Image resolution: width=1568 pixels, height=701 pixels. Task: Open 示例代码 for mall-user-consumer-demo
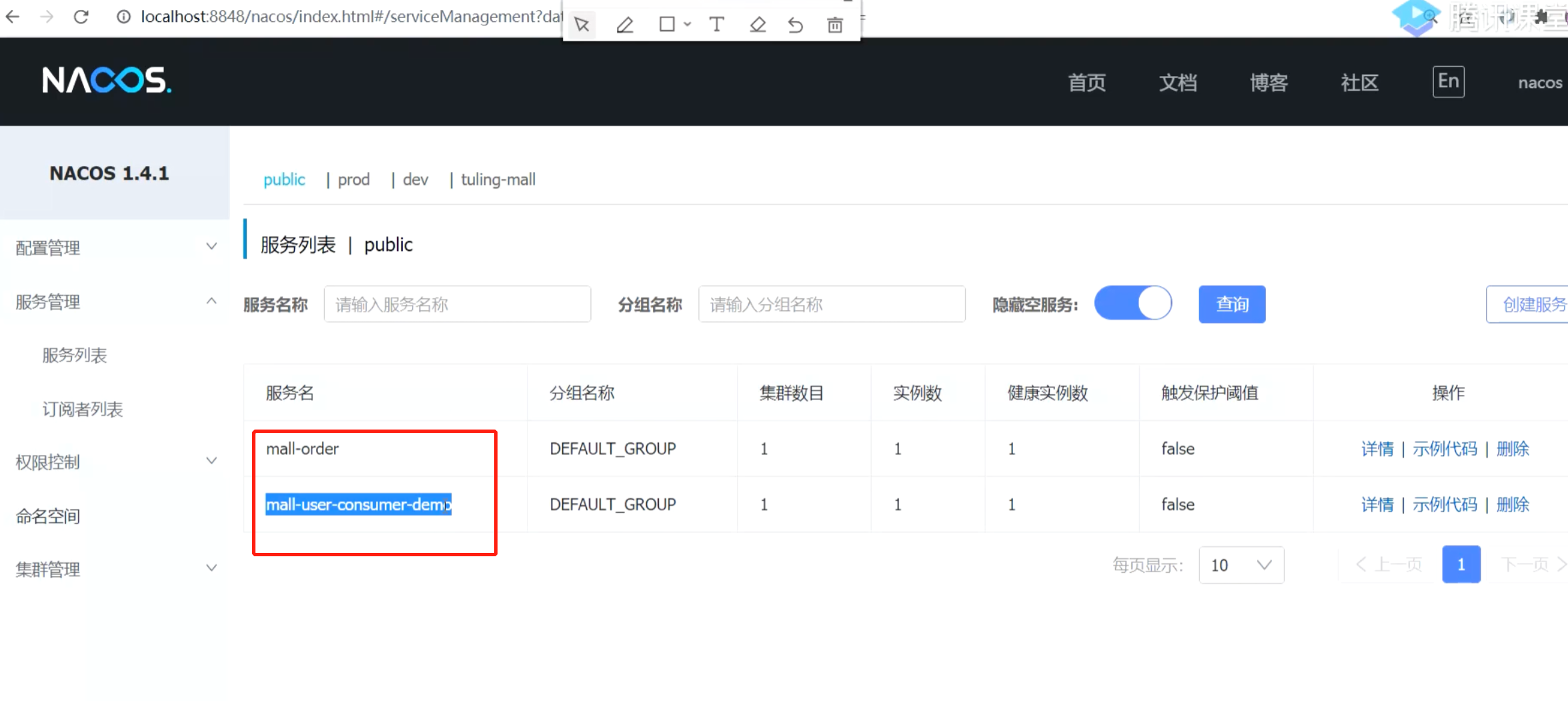point(1445,504)
